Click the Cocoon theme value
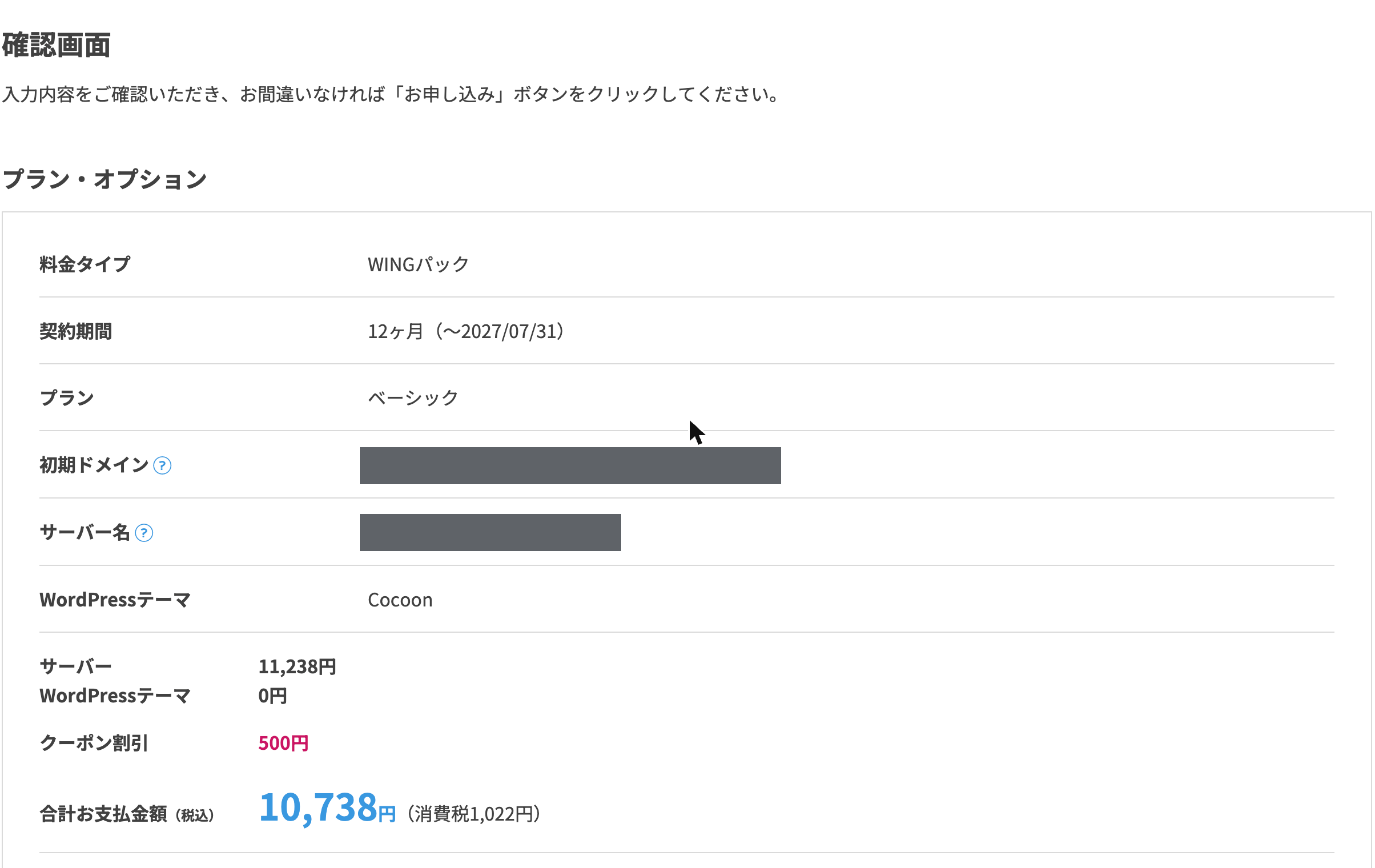 400,600
